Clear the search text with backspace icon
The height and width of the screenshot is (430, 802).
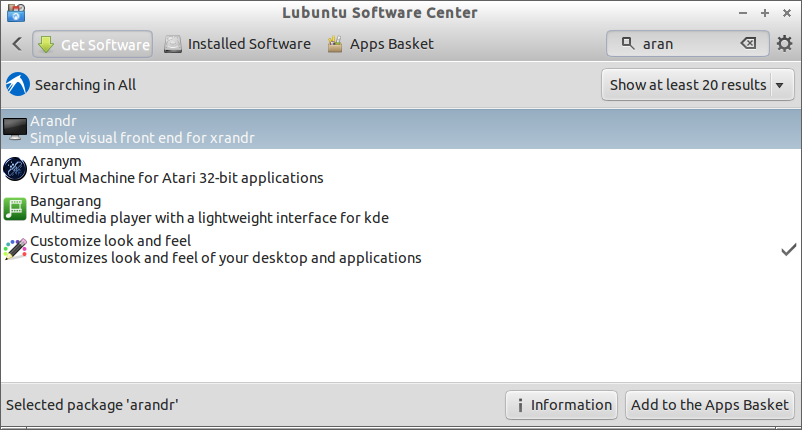[x=748, y=43]
